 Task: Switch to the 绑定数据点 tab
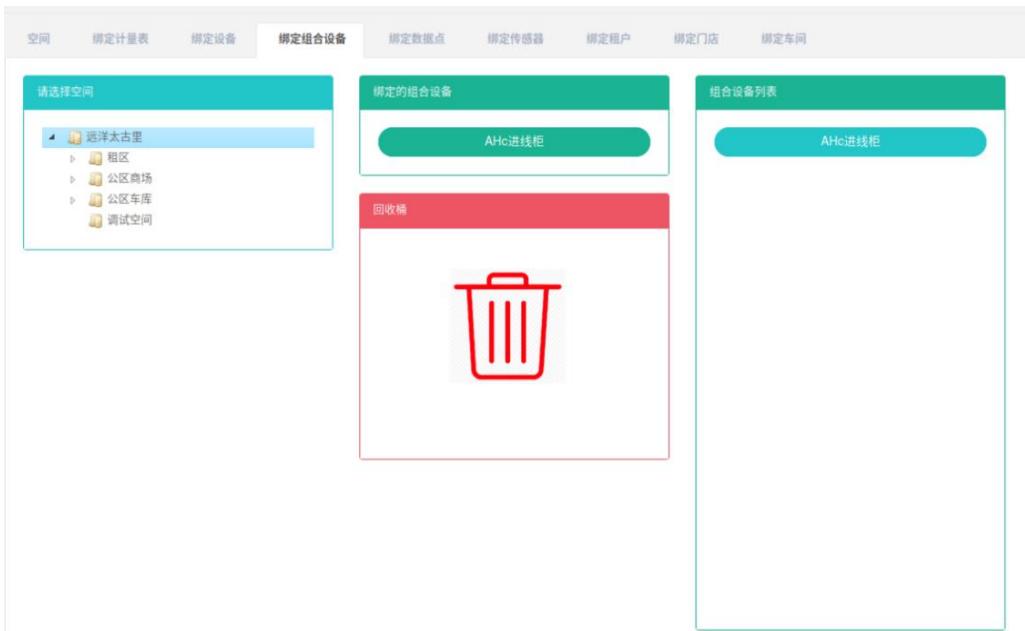click(x=417, y=39)
